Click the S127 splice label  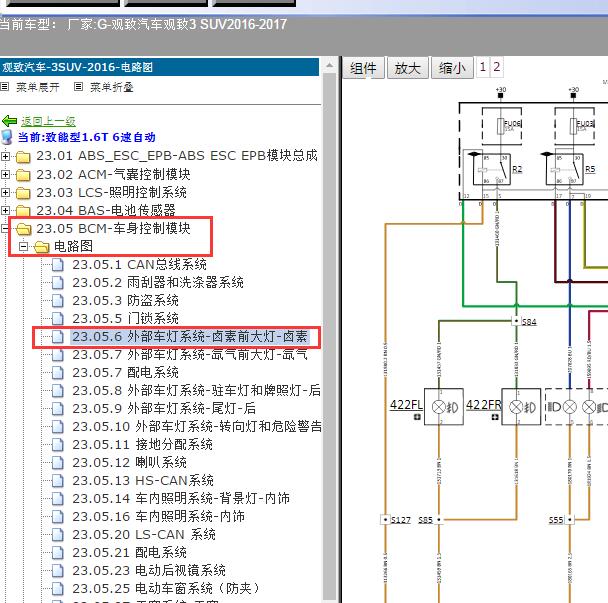(x=401, y=520)
